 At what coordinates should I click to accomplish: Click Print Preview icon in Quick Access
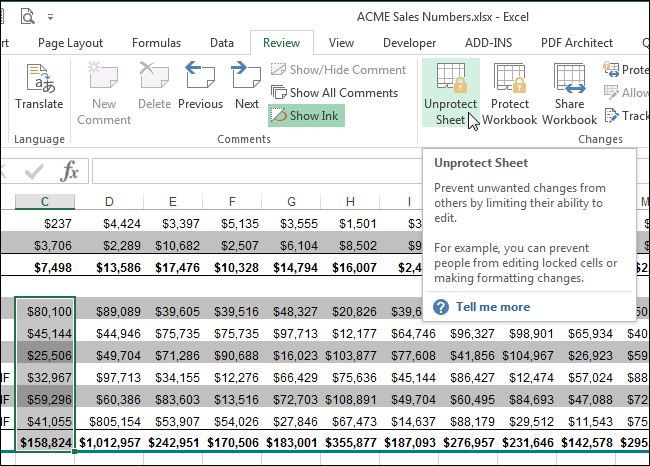27,17
